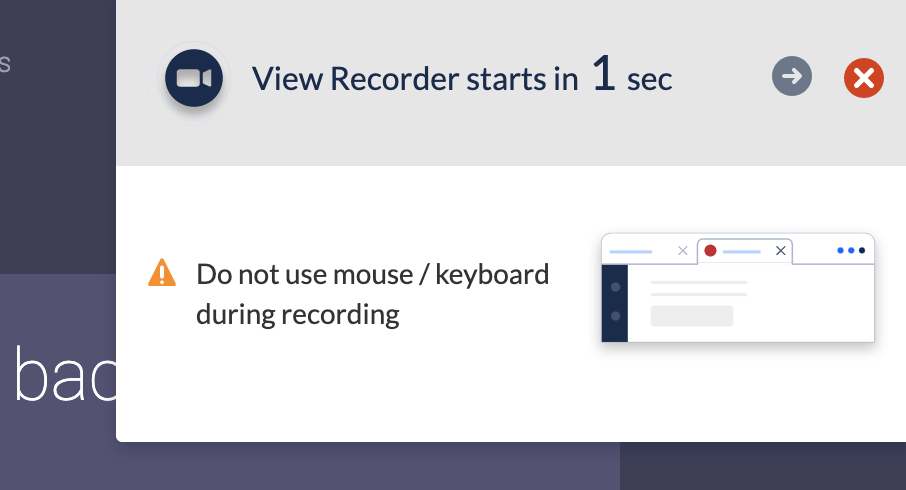Viewport: 906px width, 490px height.
Task: Click the lower dot in illustration's dark sidebar
Action: pyautogui.click(x=615, y=316)
